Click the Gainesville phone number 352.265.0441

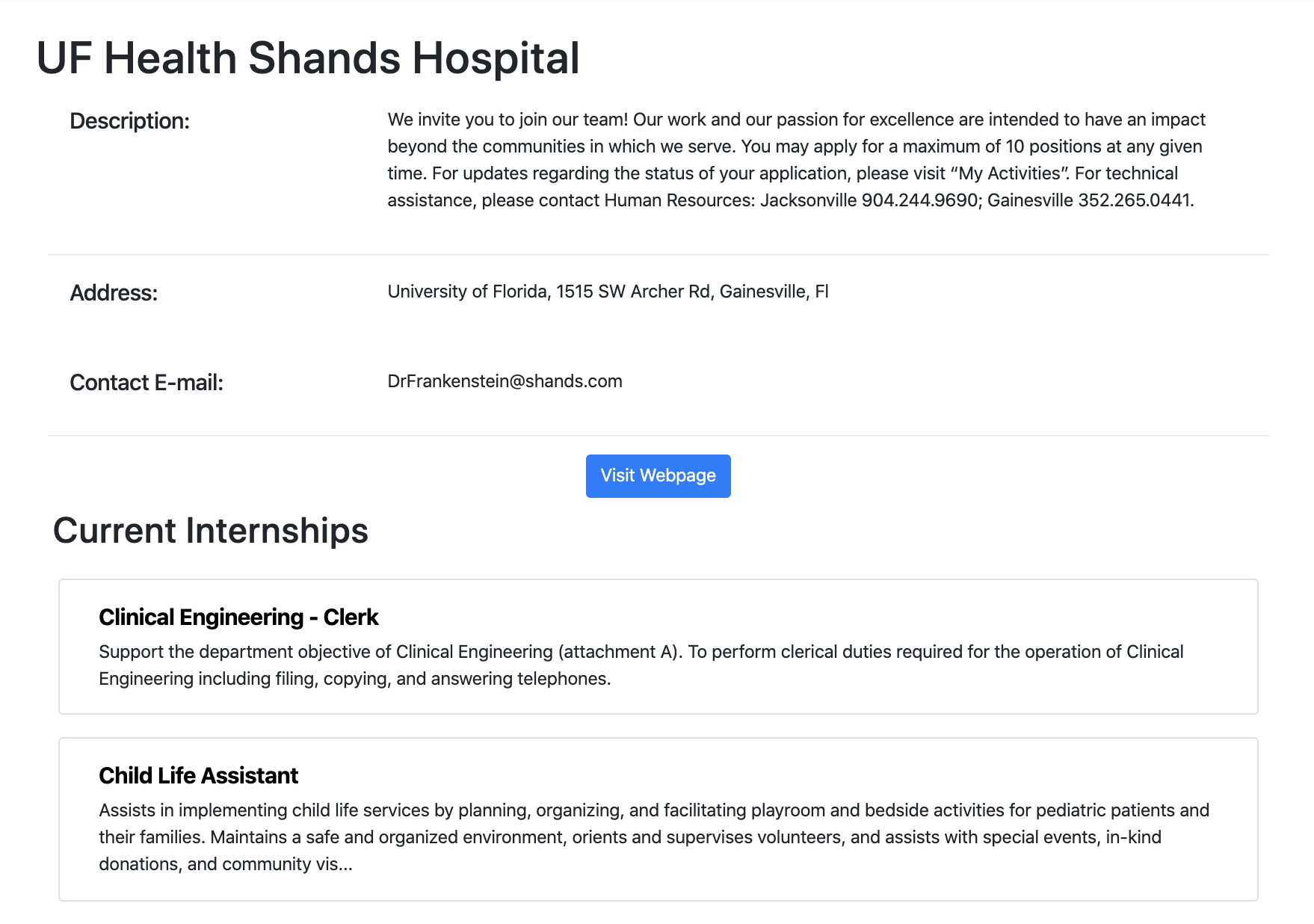[1135, 200]
